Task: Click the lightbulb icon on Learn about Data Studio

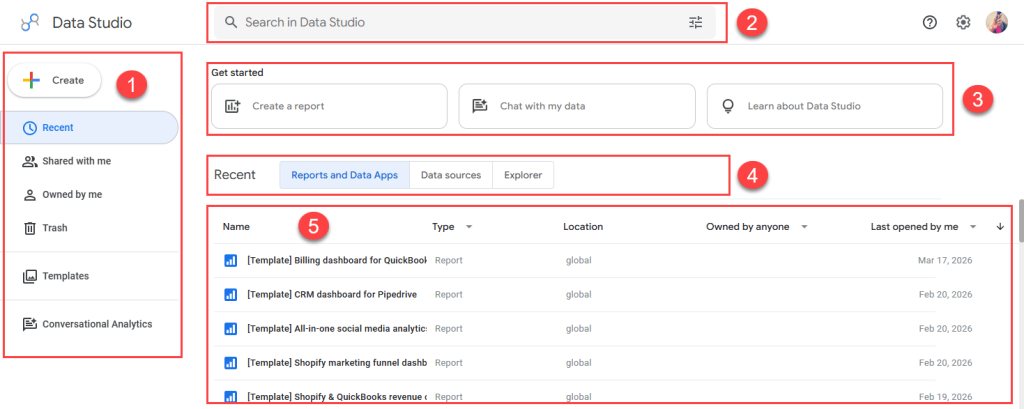Action: click(729, 106)
